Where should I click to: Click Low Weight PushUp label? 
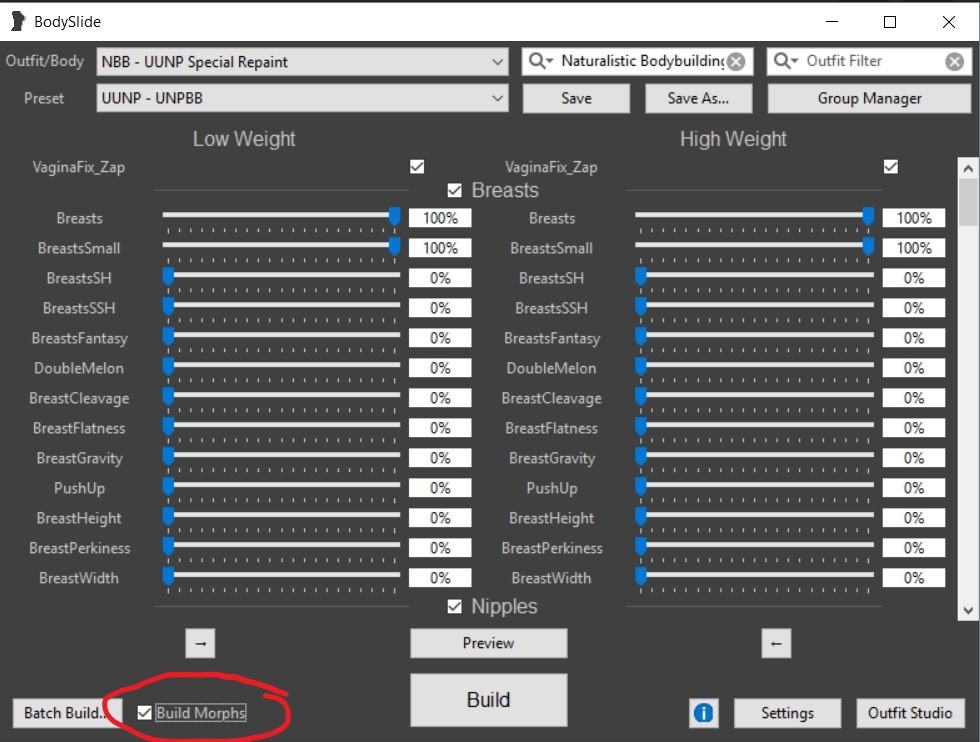click(79, 488)
